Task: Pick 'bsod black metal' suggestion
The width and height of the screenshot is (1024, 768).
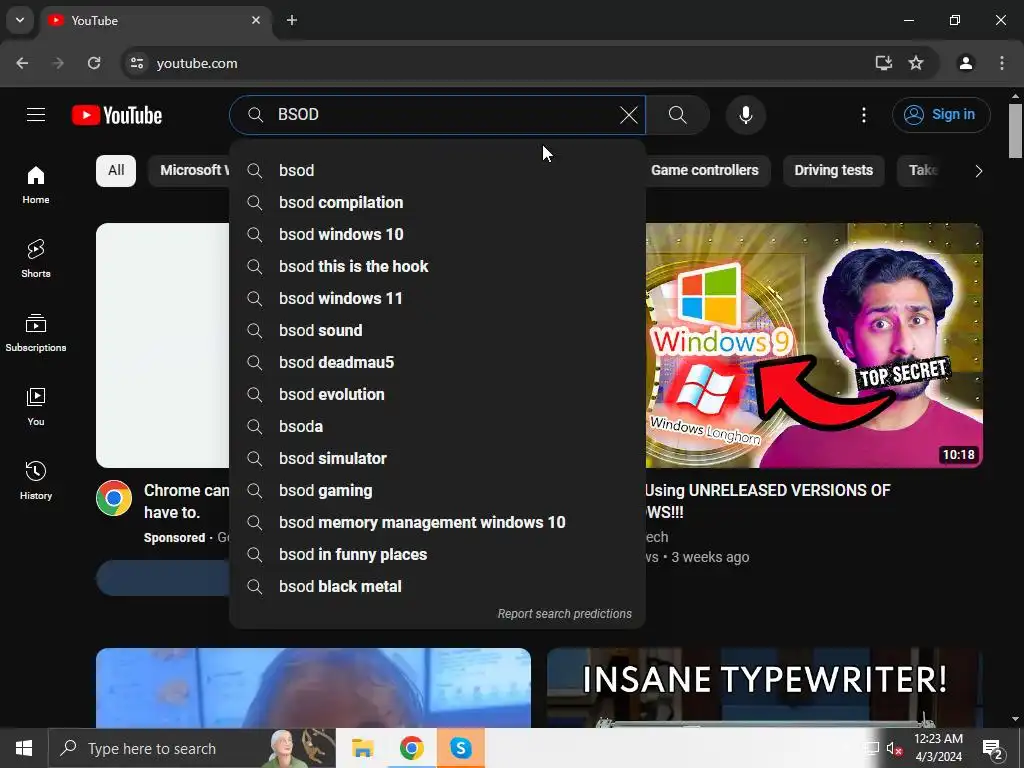Action: 438,586
